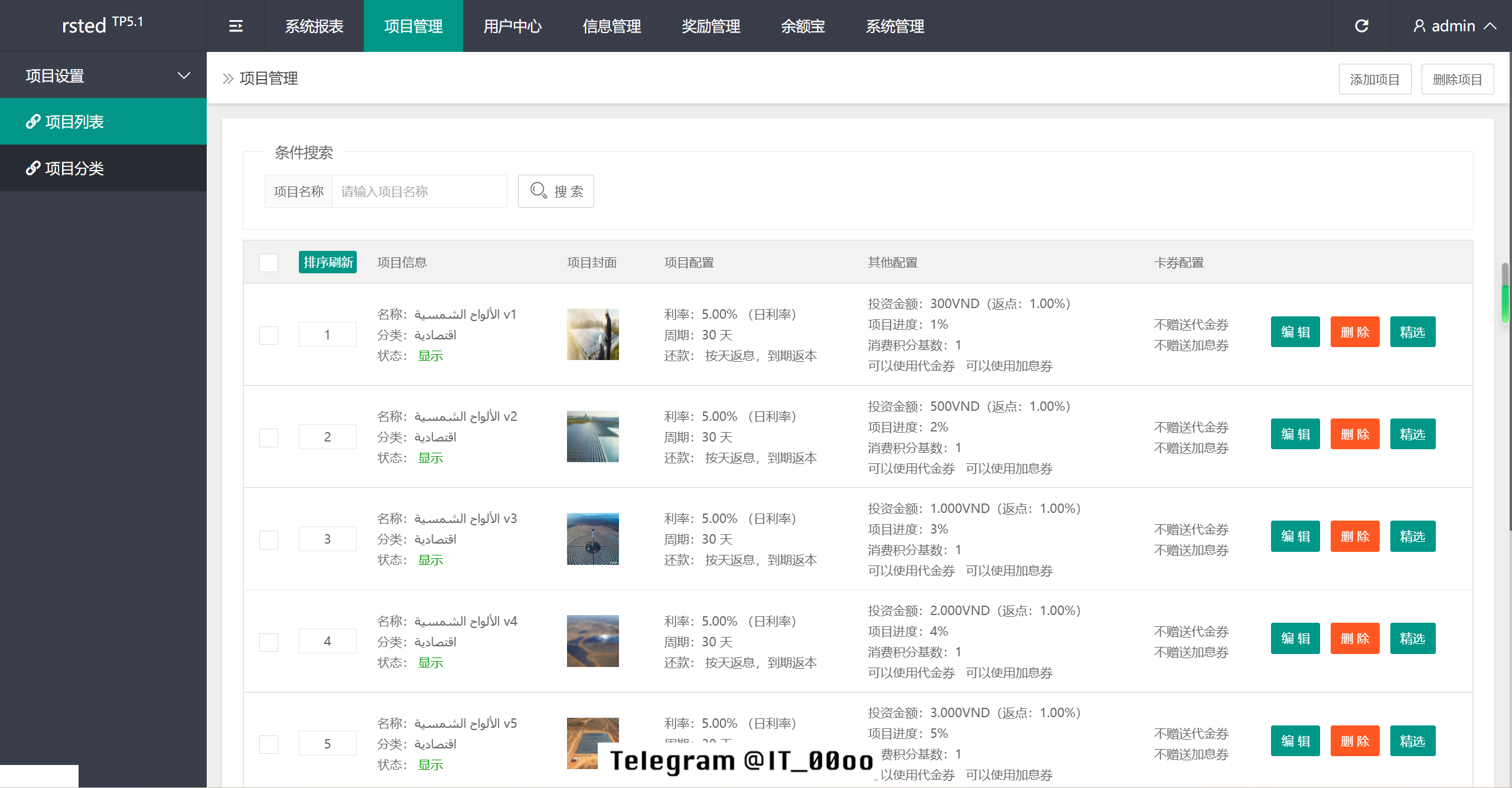Image resolution: width=1512 pixels, height=788 pixels.
Task: Click 精选 for project v2
Action: 1413,434
